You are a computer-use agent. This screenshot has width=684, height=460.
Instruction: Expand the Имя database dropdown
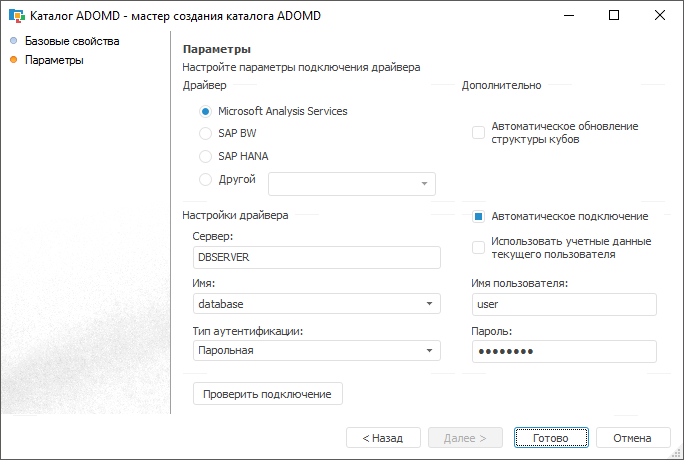click(x=428, y=304)
